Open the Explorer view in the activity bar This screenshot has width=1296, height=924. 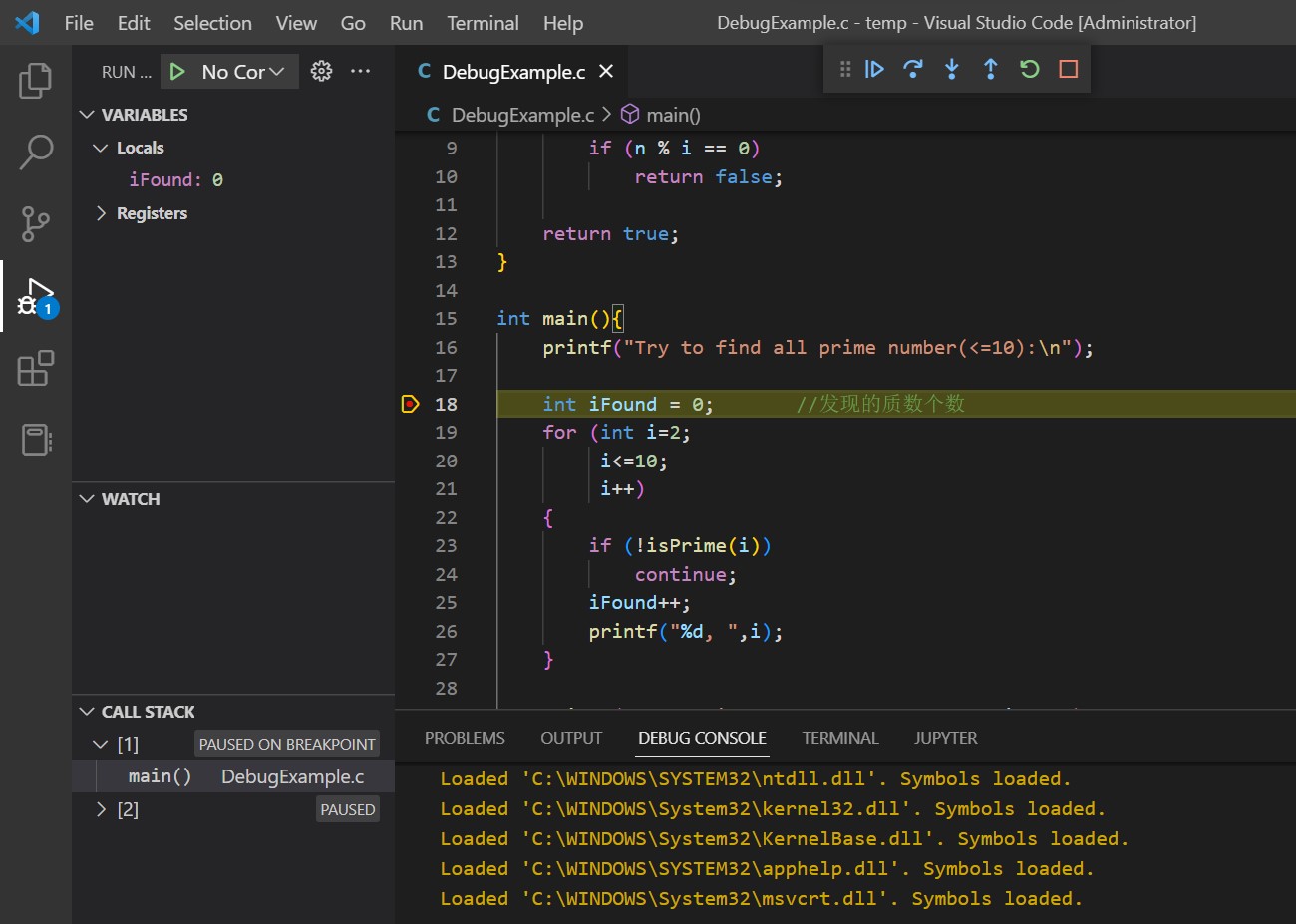36,81
